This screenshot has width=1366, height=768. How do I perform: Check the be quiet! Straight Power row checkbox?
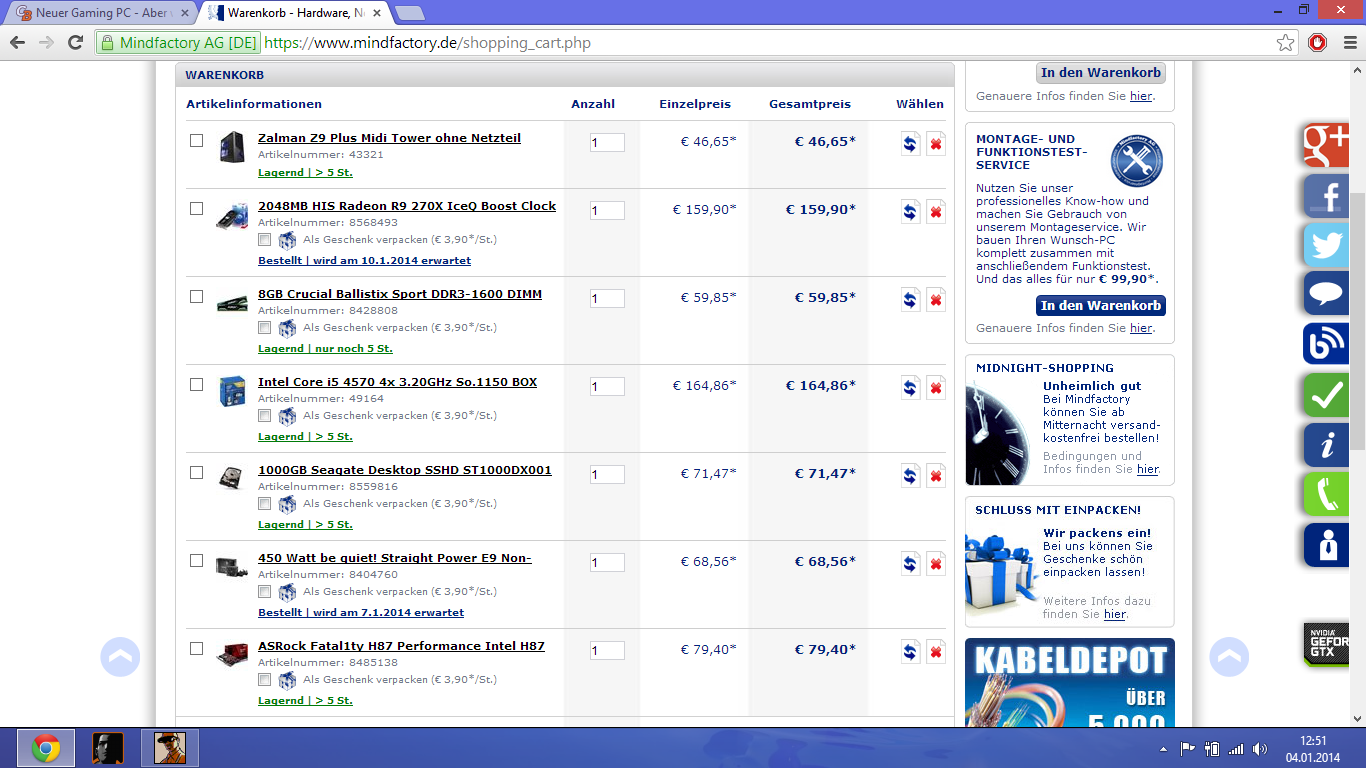pyautogui.click(x=197, y=560)
